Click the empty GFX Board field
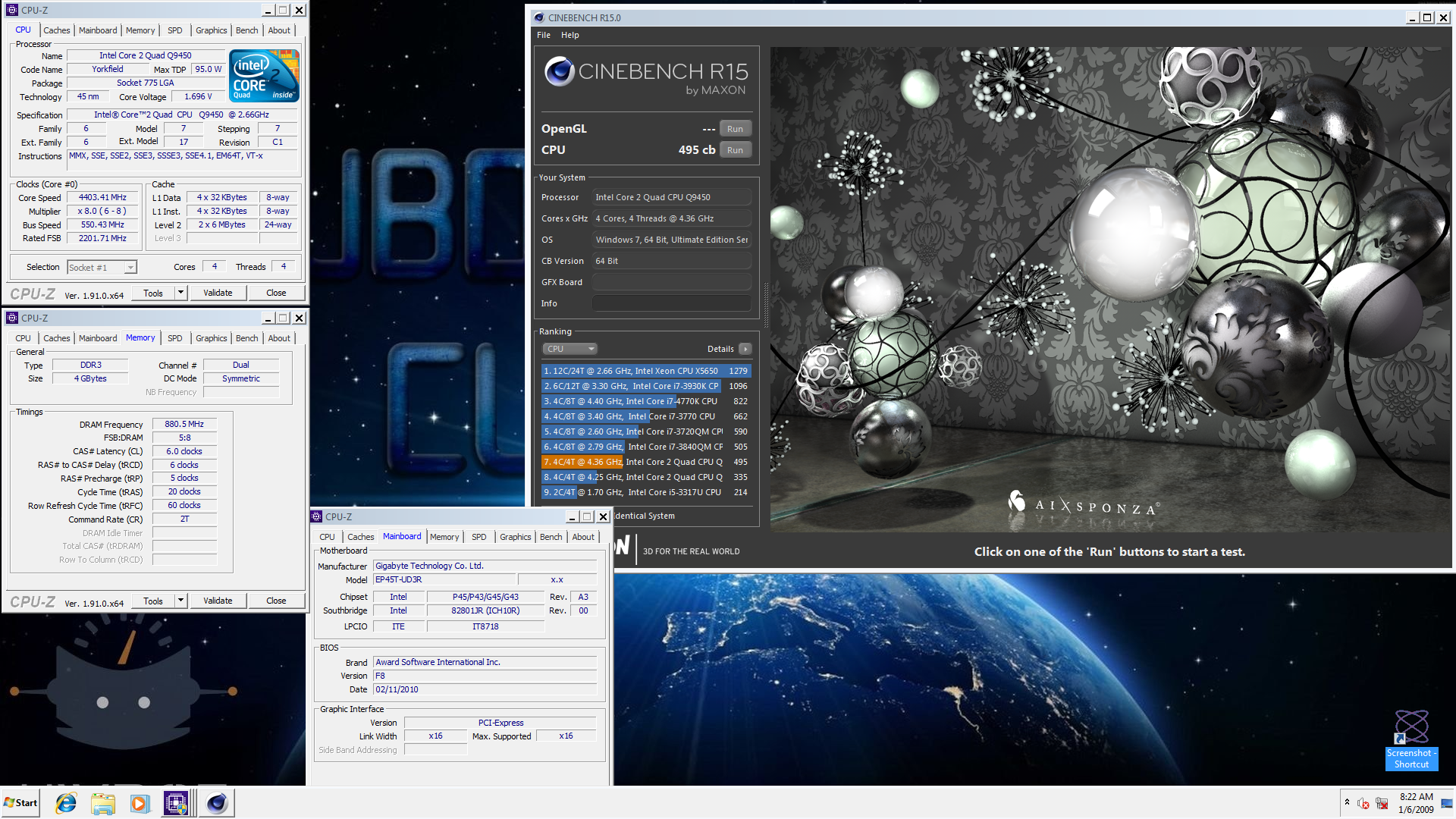 coord(671,282)
